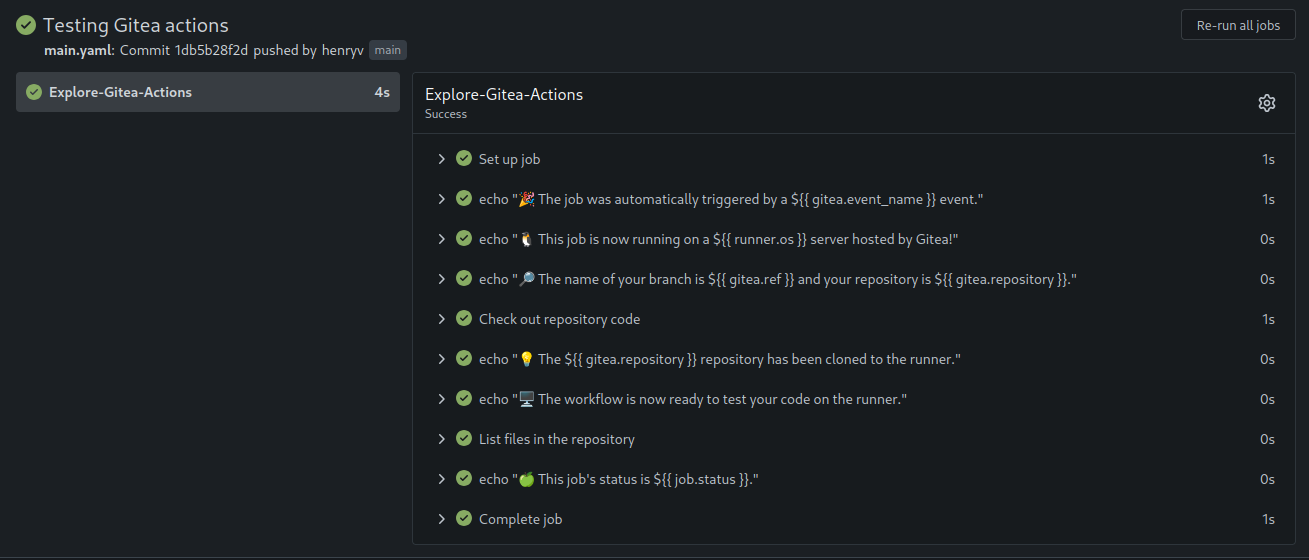Expand the Check out repository code step
The width and height of the screenshot is (1309, 560).
click(x=441, y=319)
